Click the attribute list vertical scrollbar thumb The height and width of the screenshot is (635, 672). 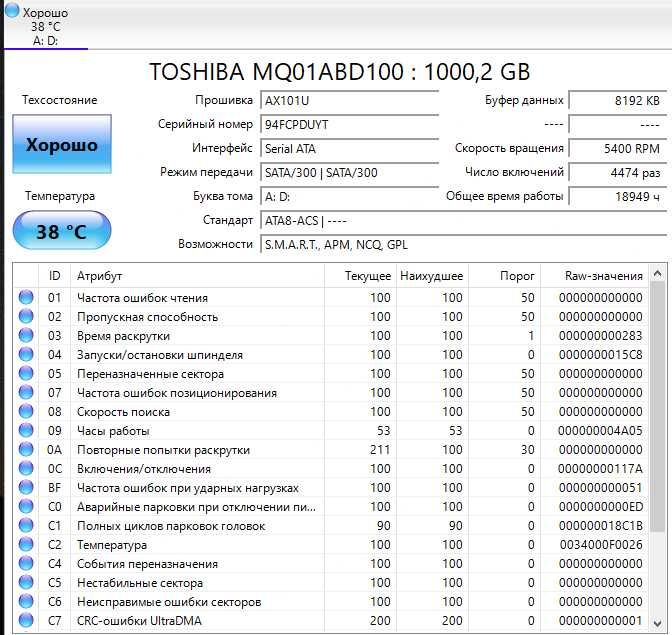pos(658,406)
